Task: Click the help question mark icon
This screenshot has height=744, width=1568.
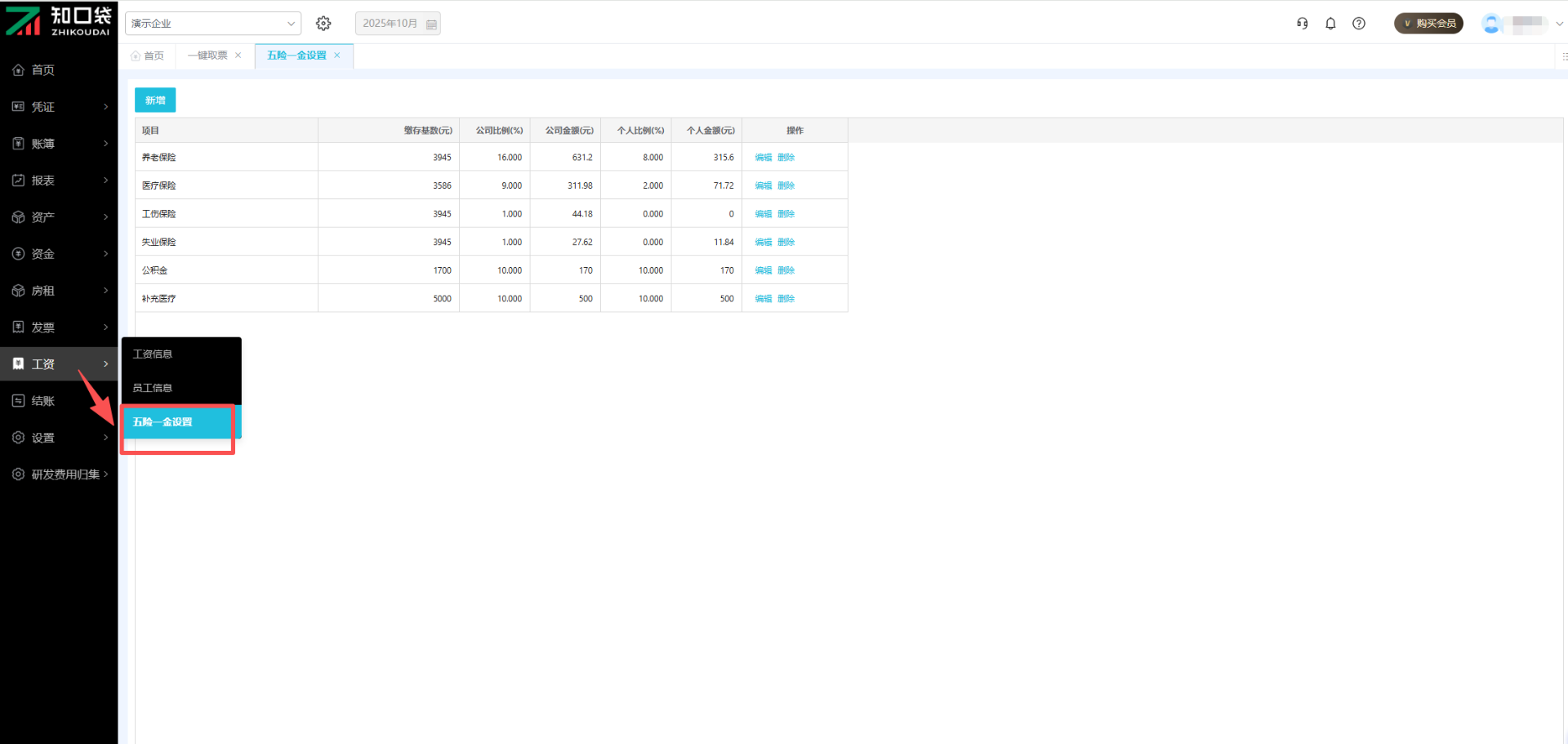Action: pos(1359,24)
